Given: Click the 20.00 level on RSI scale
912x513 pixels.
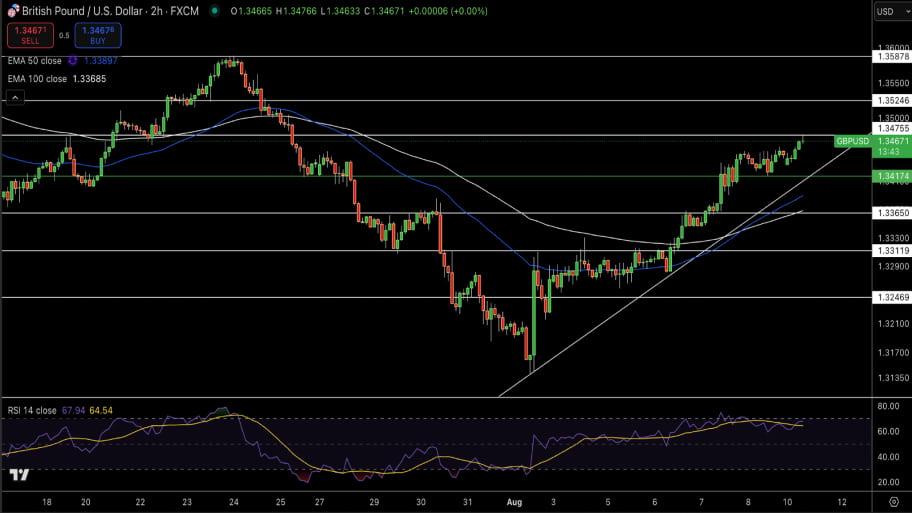Looking at the screenshot, I should pos(888,482).
